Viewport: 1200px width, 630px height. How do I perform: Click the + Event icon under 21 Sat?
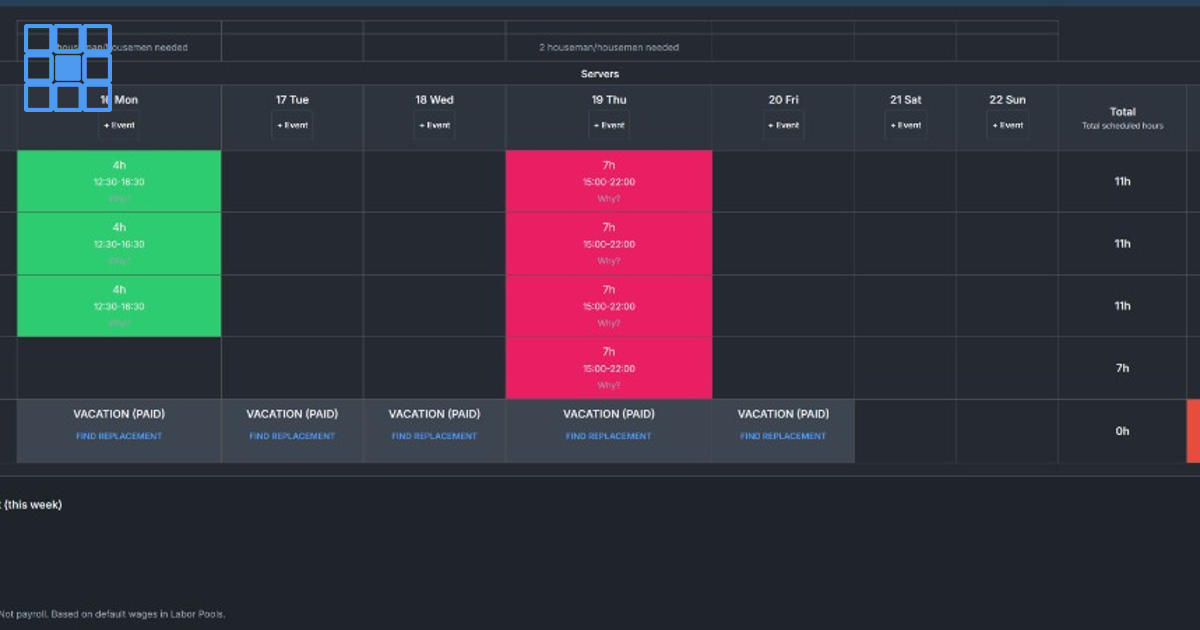(x=905, y=125)
